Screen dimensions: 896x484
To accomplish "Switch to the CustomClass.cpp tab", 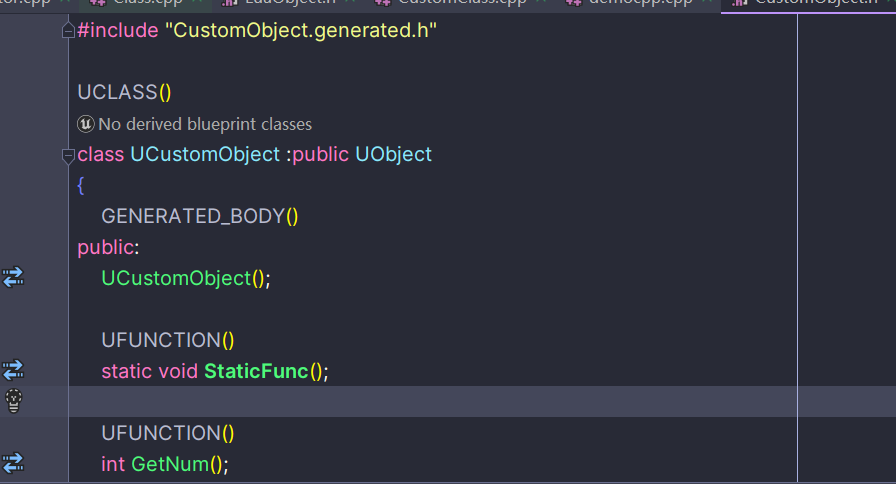I will (x=460, y=3).
